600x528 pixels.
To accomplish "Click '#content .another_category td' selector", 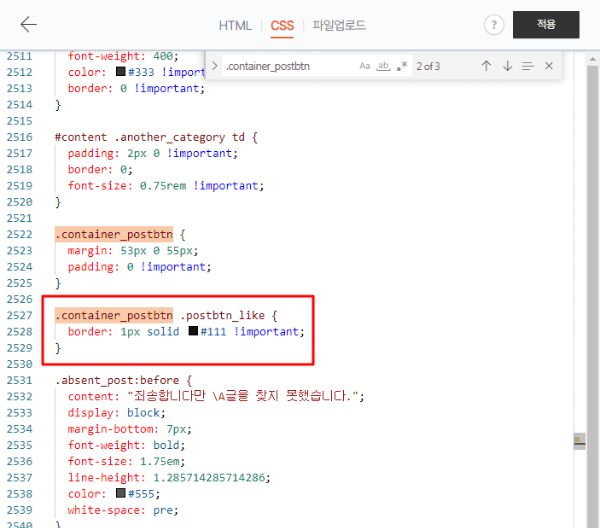I will (x=150, y=137).
